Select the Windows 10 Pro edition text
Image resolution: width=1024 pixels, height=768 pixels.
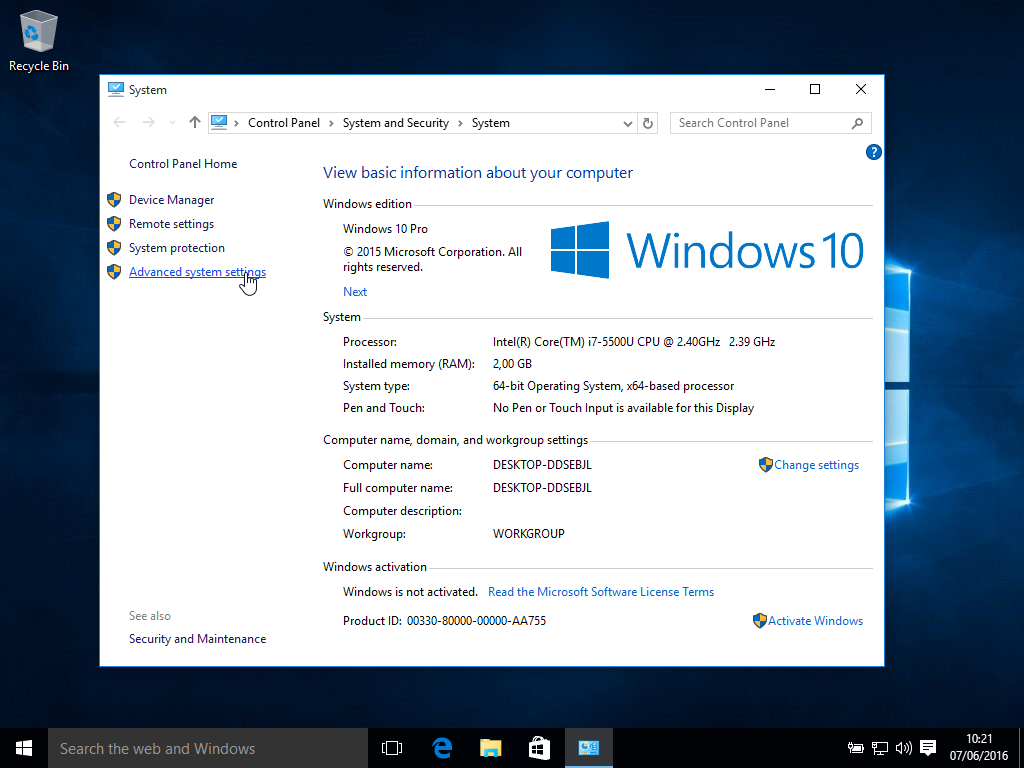385,229
